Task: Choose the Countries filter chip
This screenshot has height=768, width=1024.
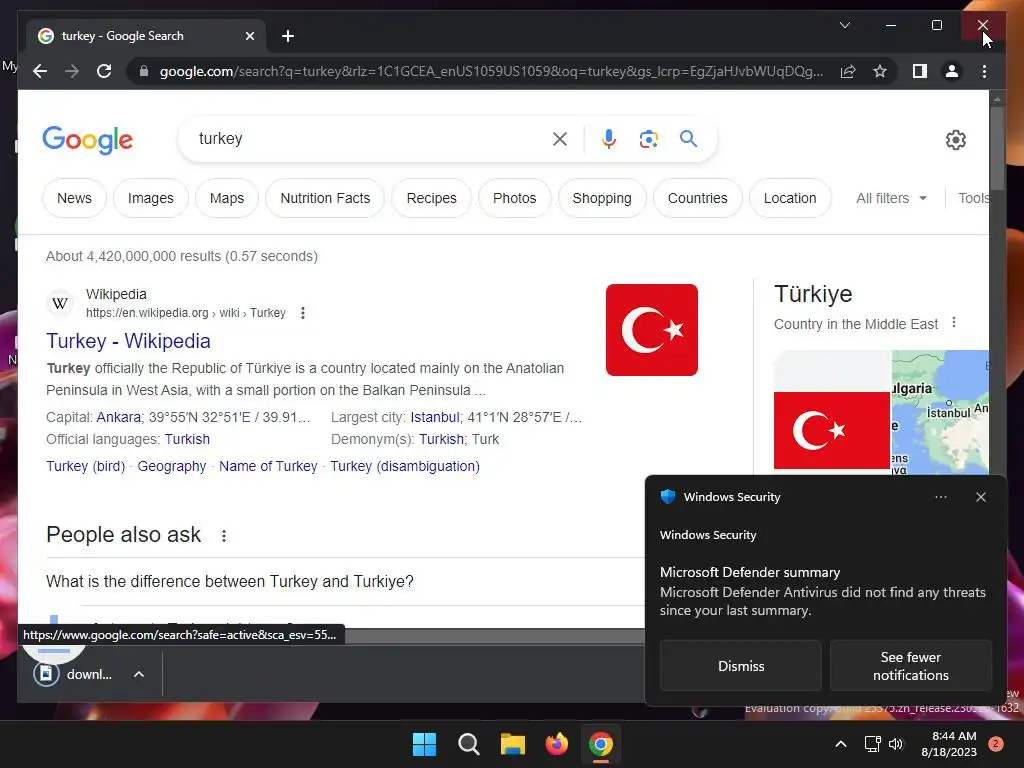Action: (697, 198)
